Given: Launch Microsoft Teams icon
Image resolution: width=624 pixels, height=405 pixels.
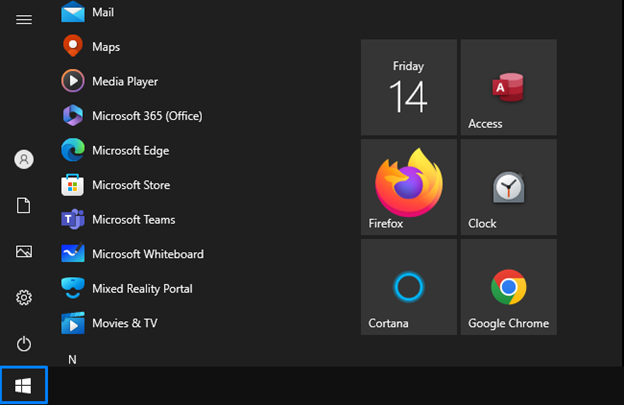Looking at the screenshot, I should pos(73,219).
